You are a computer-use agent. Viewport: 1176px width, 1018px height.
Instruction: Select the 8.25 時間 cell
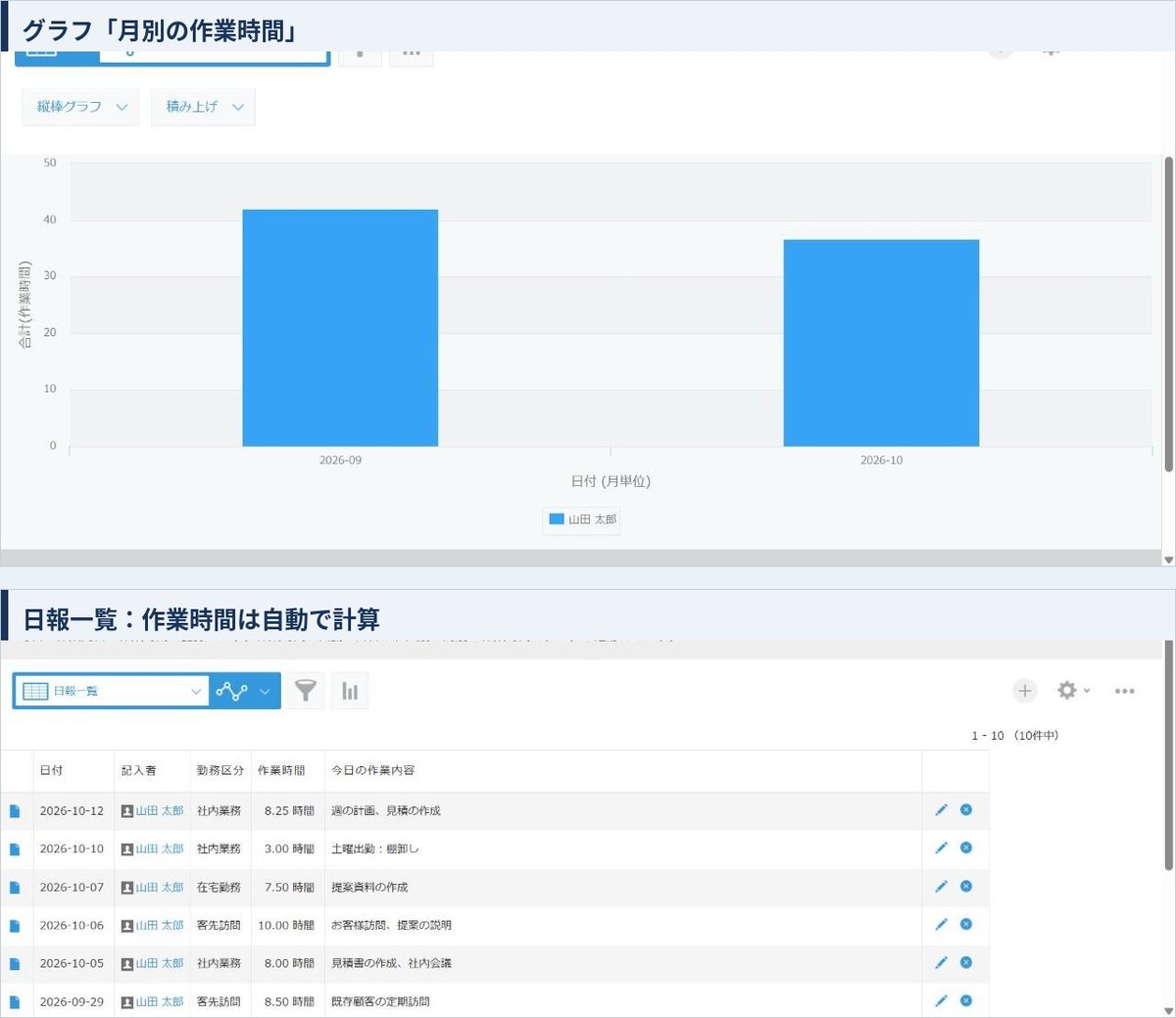pyautogui.click(x=289, y=811)
